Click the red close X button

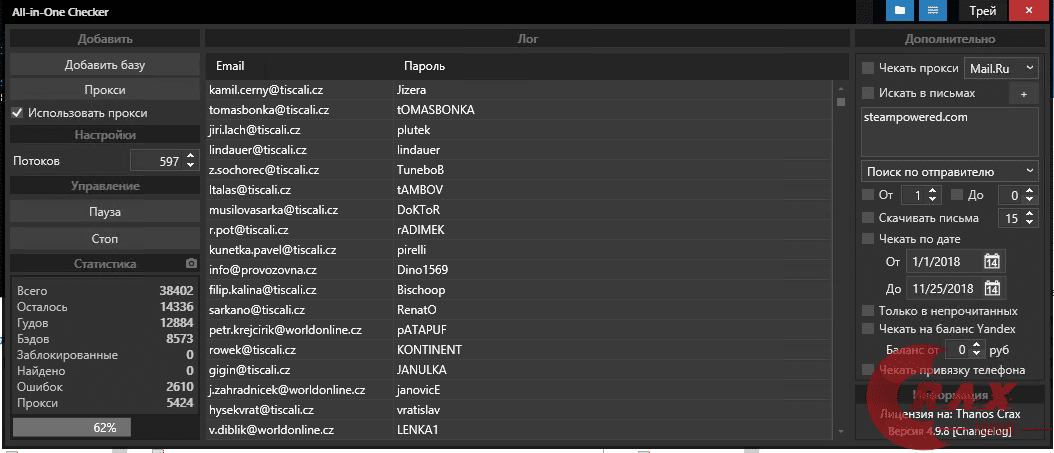pyautogui.click(x=1029, y=11)
